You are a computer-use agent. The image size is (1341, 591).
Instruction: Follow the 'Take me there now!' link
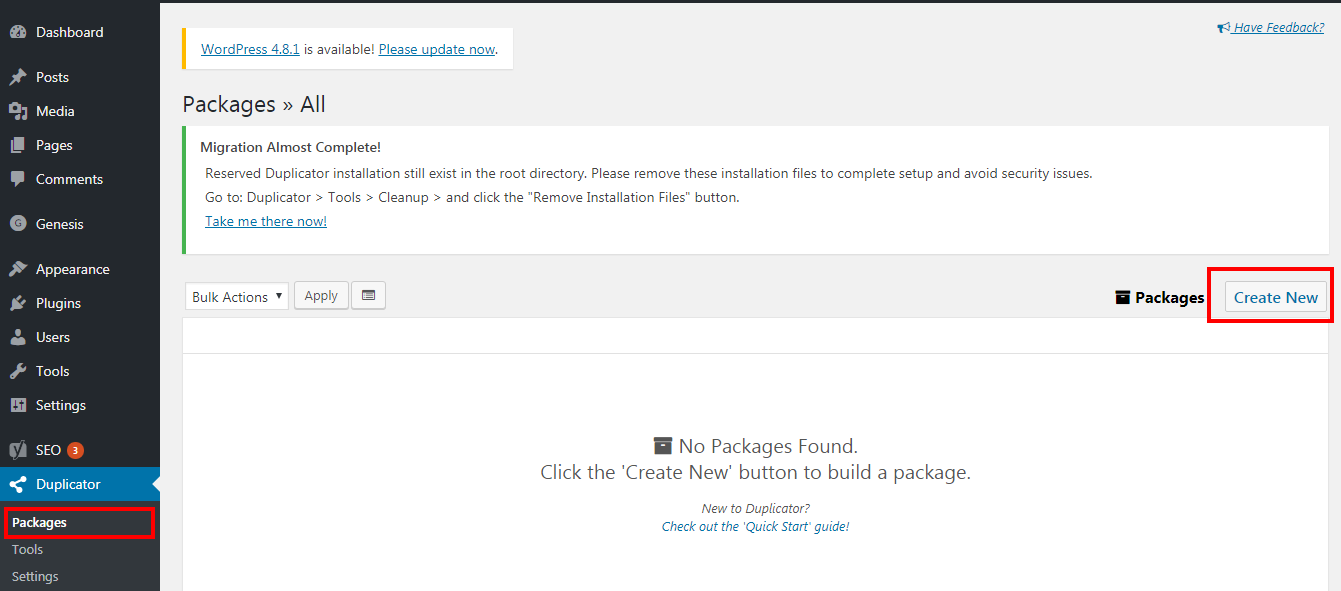pyautogui.click(x=266, y=221)
